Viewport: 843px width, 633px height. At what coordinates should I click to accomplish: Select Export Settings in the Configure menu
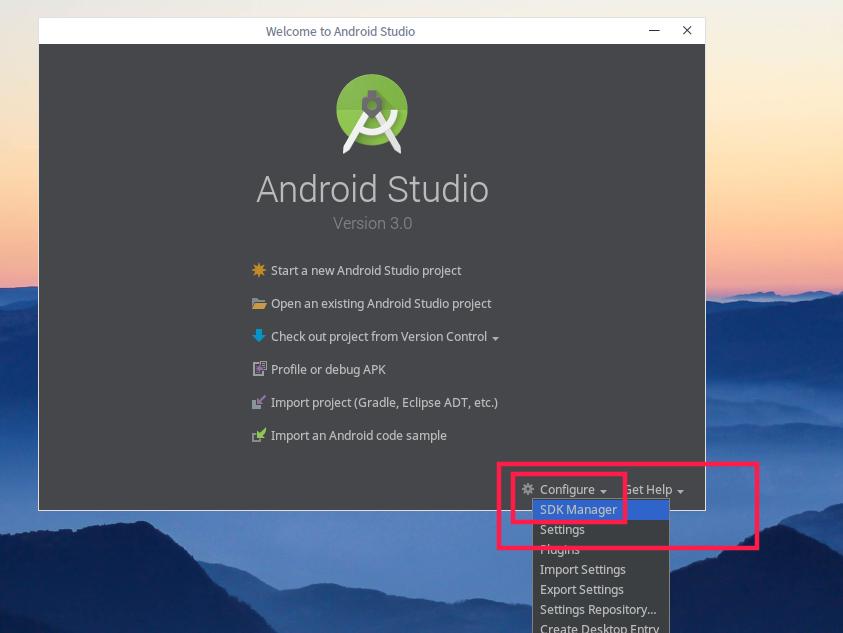[x=601, y=589]
